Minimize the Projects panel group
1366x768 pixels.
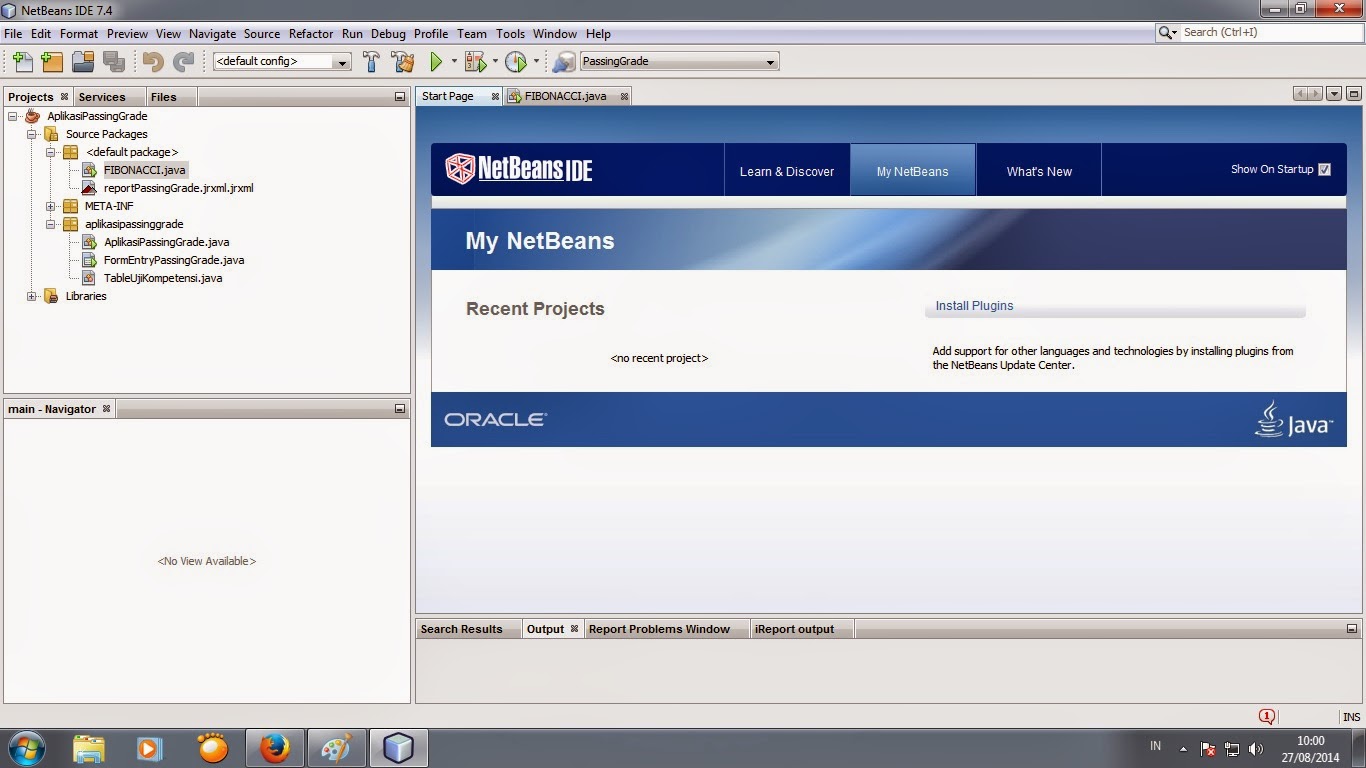(400, 97)
